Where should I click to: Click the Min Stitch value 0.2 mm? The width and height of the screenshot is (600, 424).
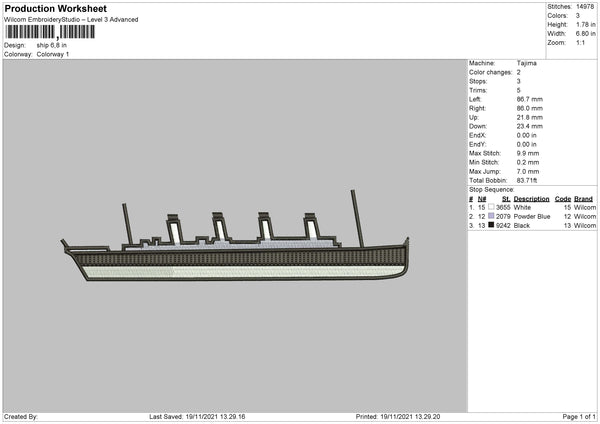coord(528,162)
